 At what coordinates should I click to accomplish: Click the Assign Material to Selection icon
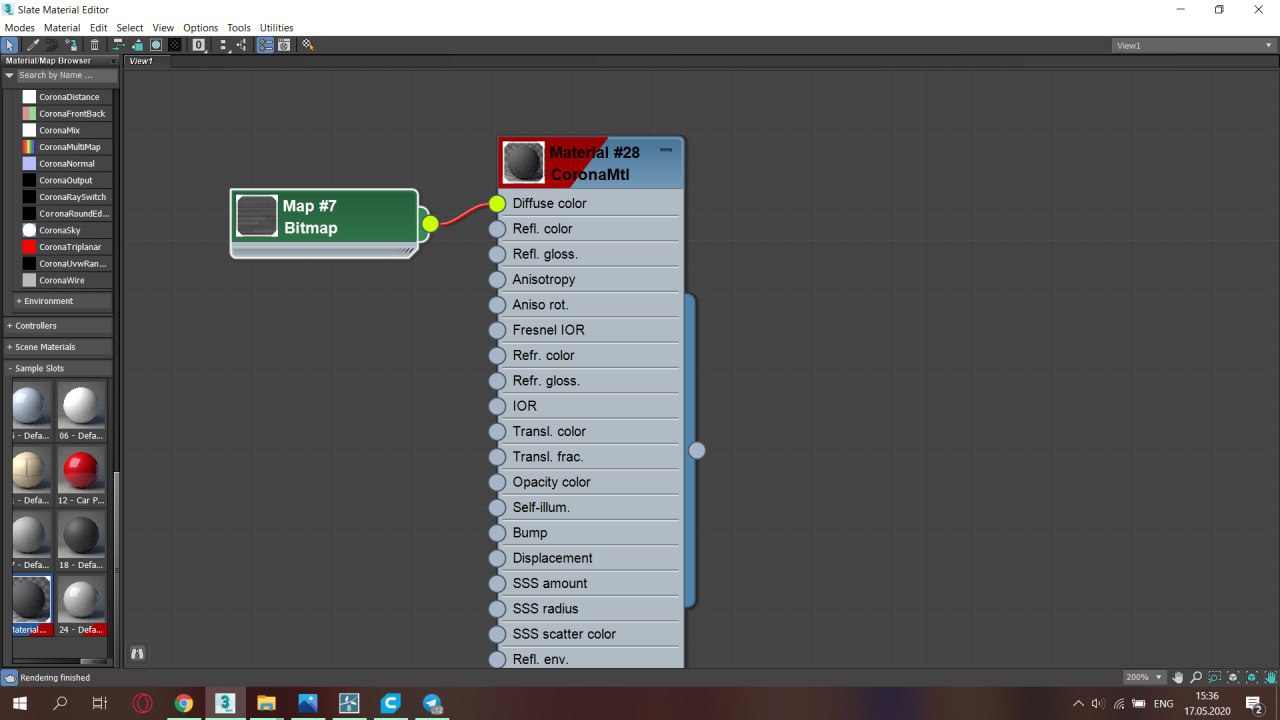72,45
